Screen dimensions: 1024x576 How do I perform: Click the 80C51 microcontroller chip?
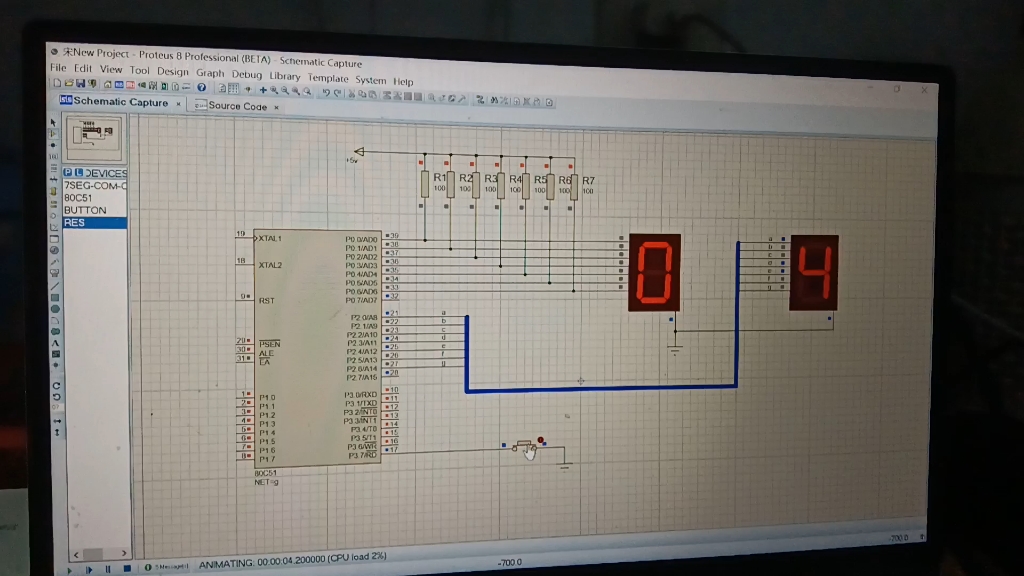click(x=317, y=347)
